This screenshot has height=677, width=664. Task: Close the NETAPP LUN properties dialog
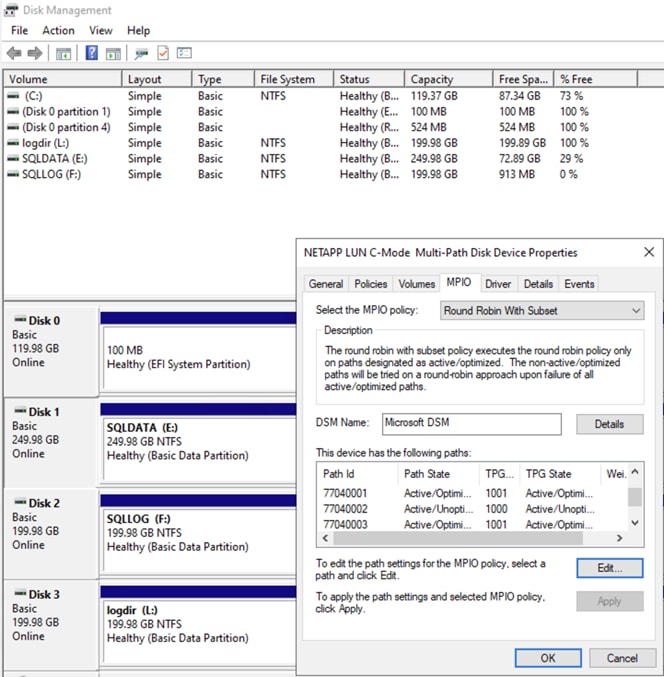(648, 252)
